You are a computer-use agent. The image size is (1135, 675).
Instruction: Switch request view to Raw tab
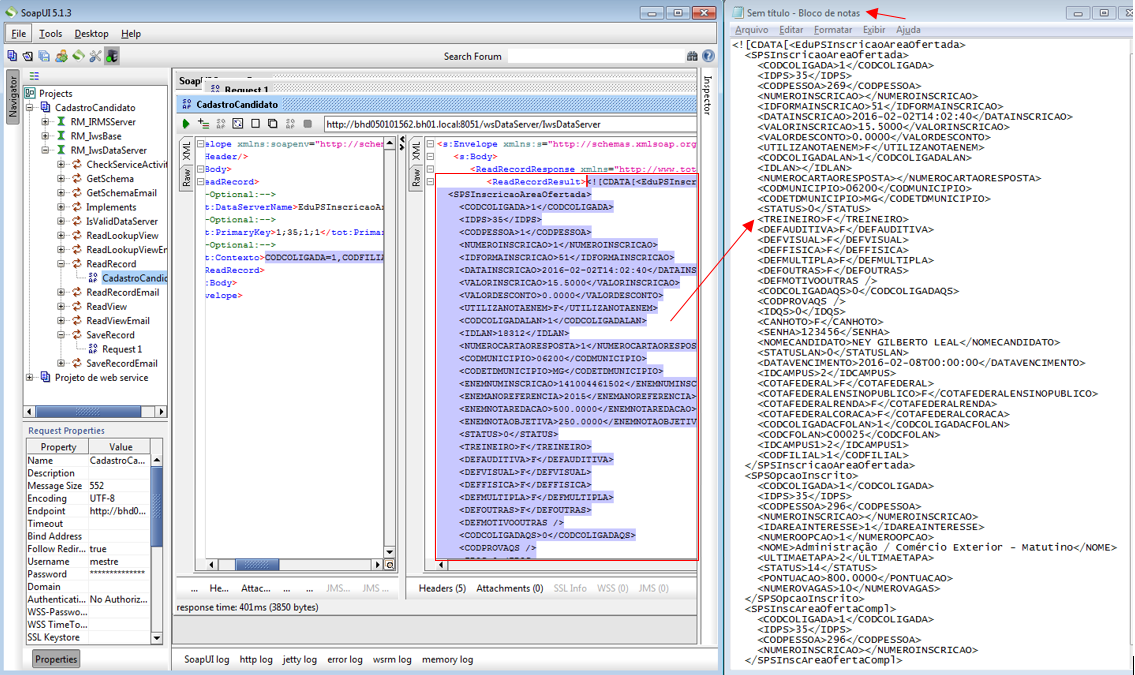coord(186,177)
